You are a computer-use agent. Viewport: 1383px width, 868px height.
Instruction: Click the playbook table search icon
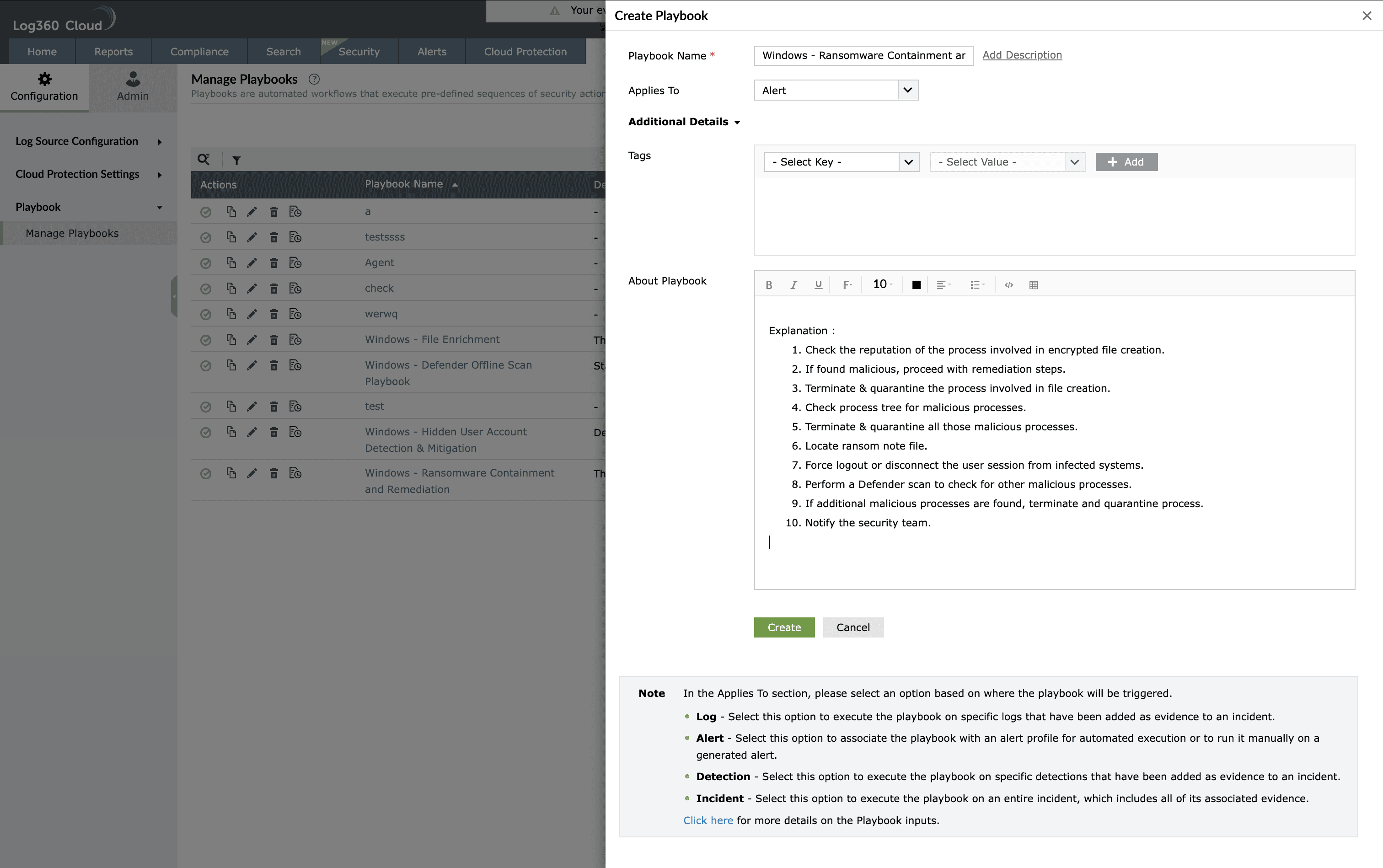click(203, 160)
